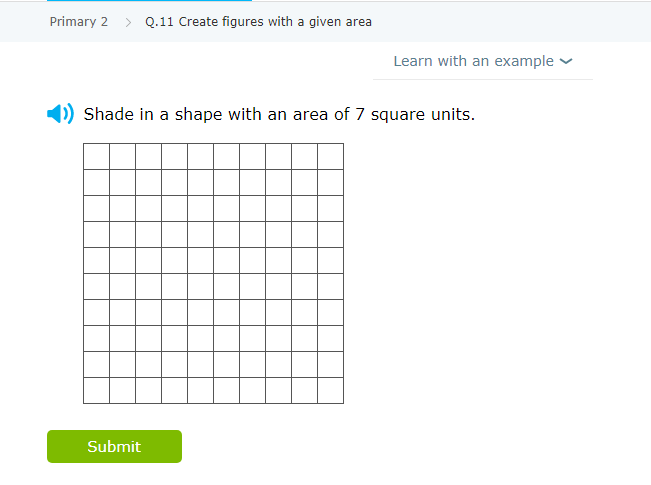The width and height of the screenshot is (651, 485).
Task: Shade the bottom-right grid square
Action: pyautogui.click(x=330, y=390)
